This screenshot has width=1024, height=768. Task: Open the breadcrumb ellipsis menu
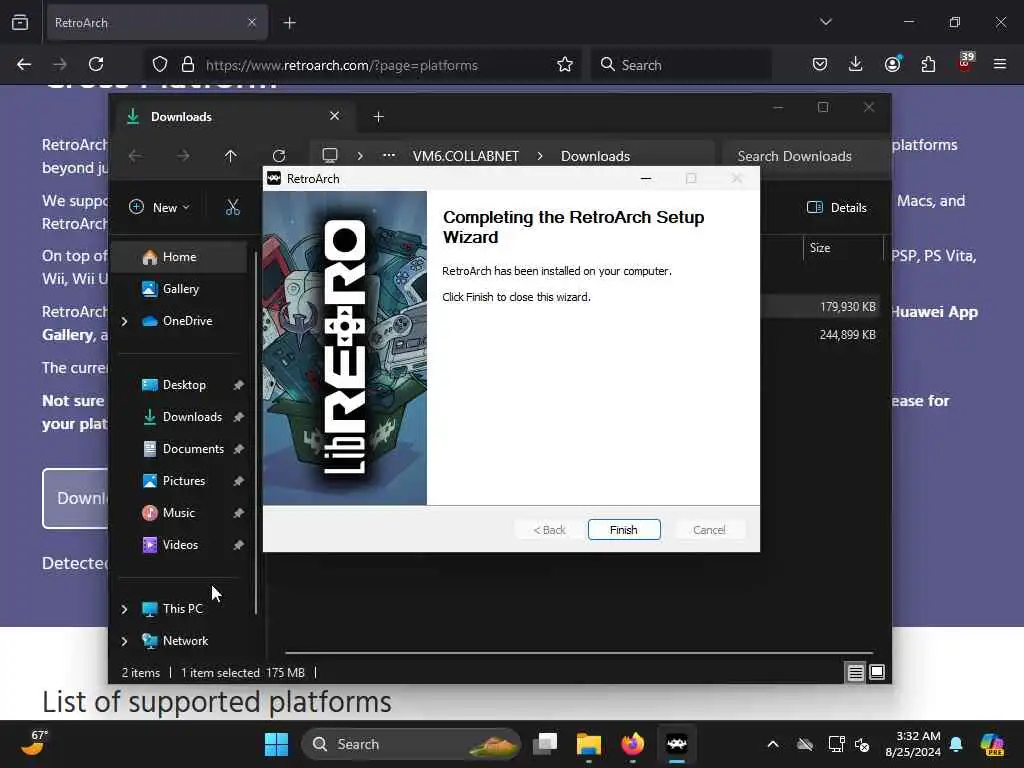tap(389, 155)
